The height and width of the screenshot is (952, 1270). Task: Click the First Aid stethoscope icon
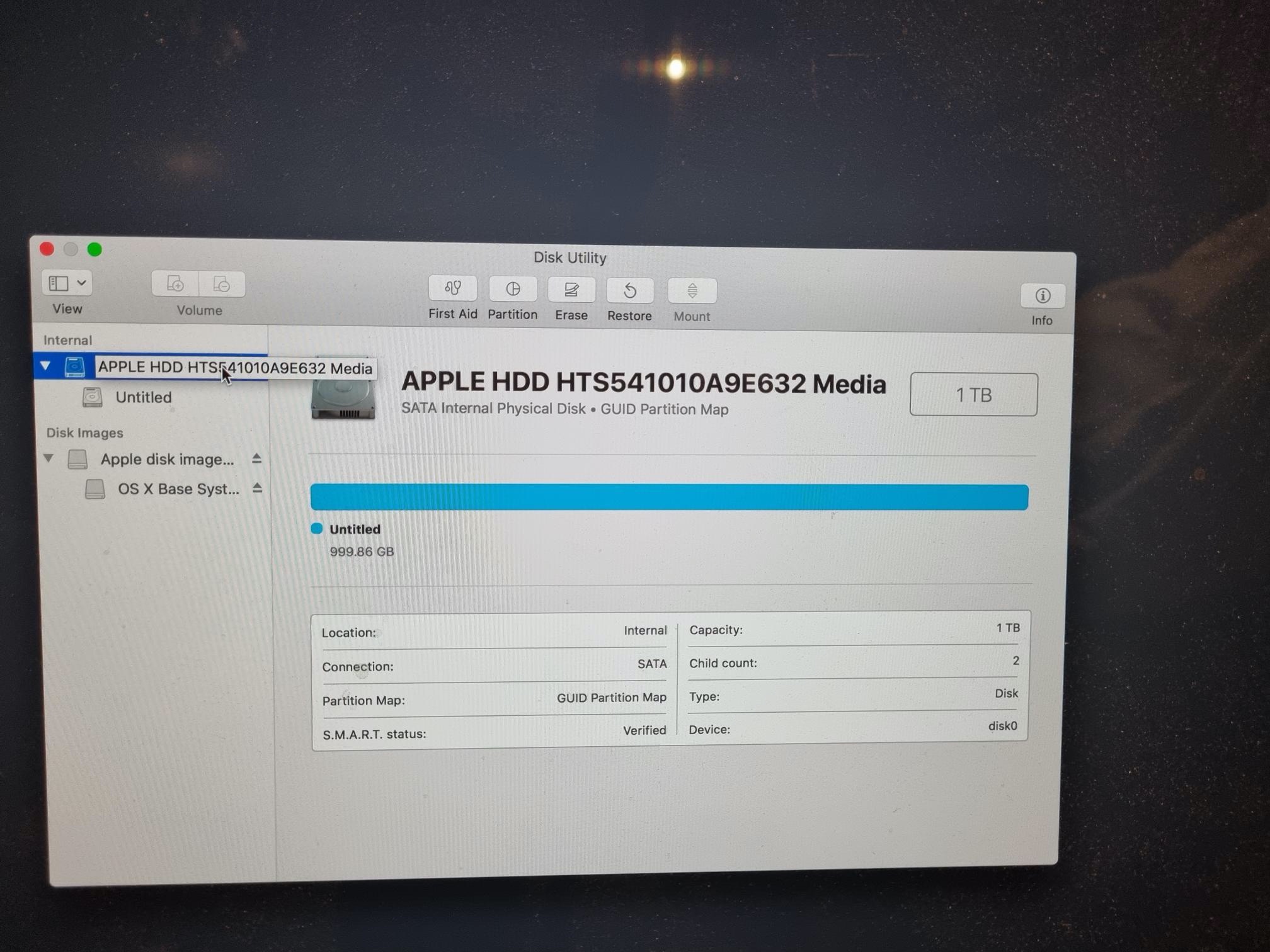pyautogui.click(x=452, y=289)
